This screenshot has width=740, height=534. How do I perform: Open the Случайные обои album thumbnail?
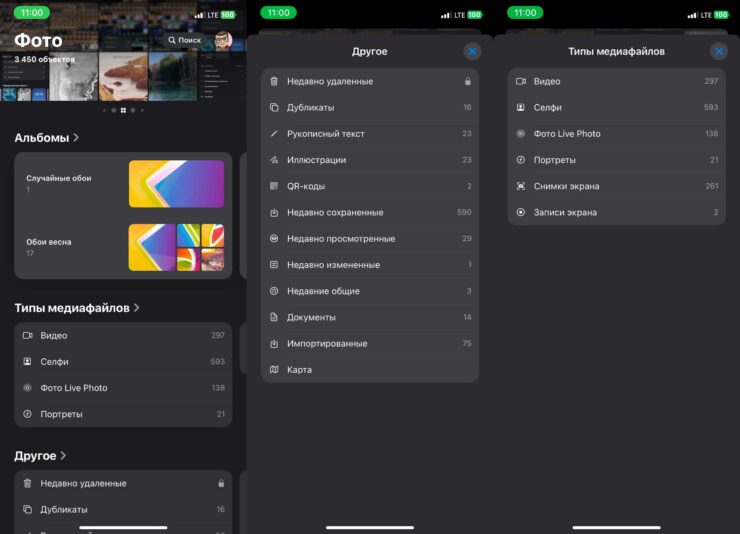176,184
